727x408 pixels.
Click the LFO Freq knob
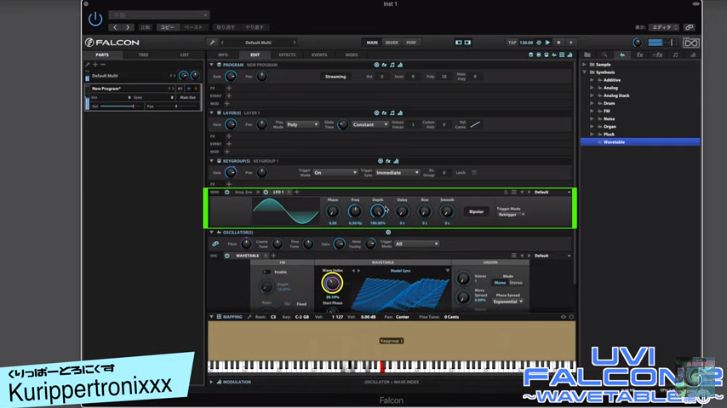tap(355, 211)
